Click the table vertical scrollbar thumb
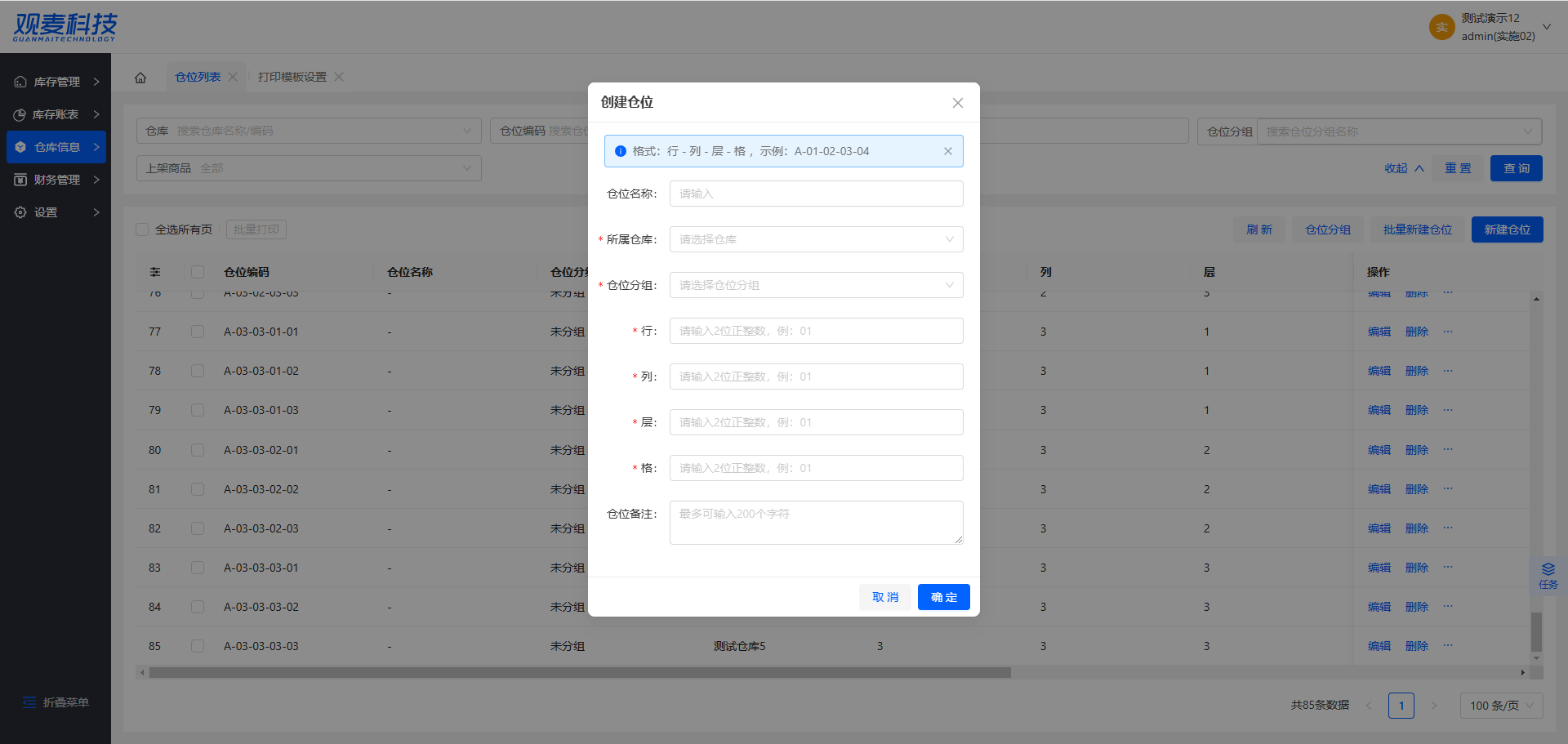Image resolution: width=1568 pixels, height=744 pixels. click(1536, 631)
